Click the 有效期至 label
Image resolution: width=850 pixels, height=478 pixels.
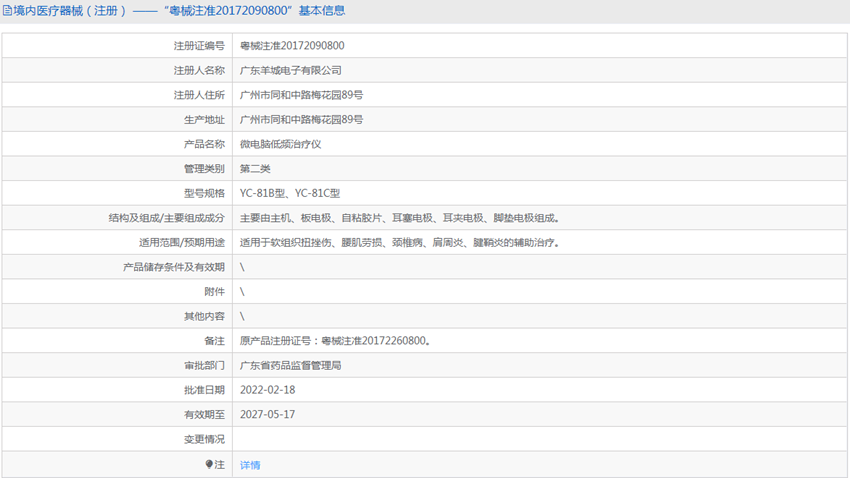(204, 415)
